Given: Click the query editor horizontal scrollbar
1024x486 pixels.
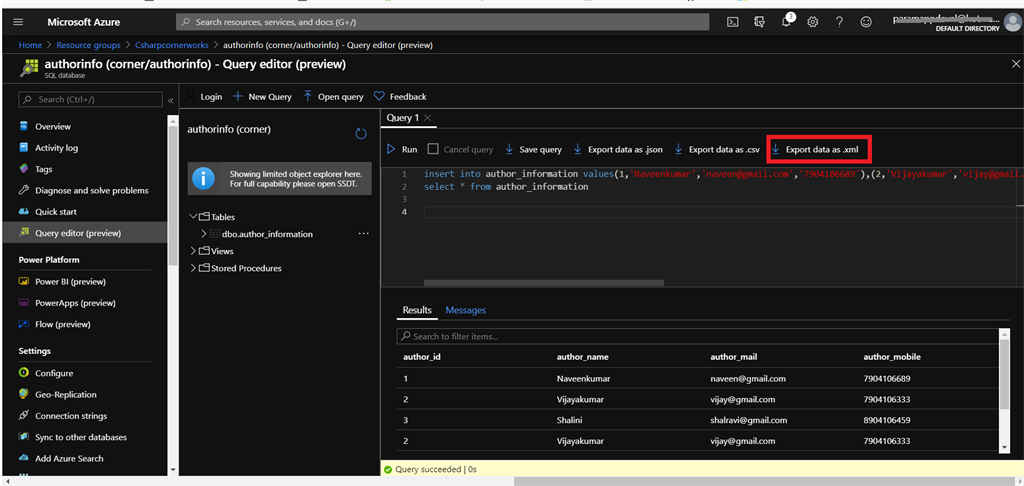Looking at the screenshot, I should point(544,283).
